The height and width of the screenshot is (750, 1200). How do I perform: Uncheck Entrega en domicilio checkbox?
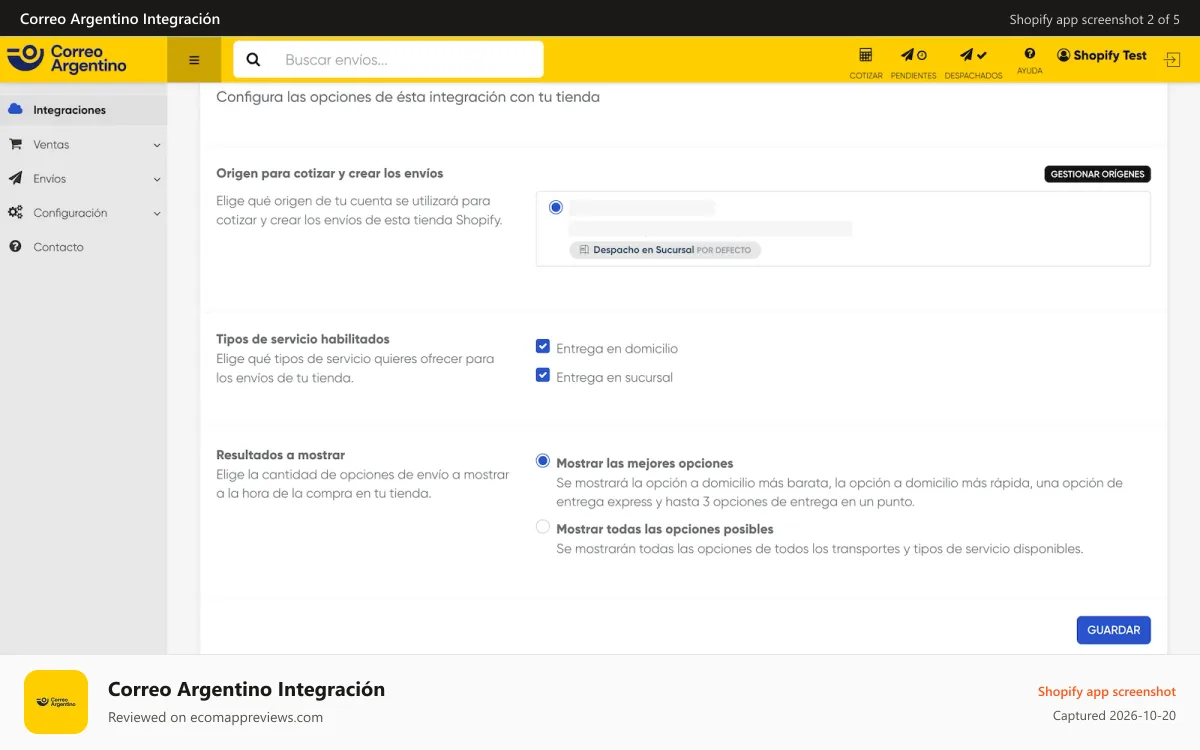543,347
